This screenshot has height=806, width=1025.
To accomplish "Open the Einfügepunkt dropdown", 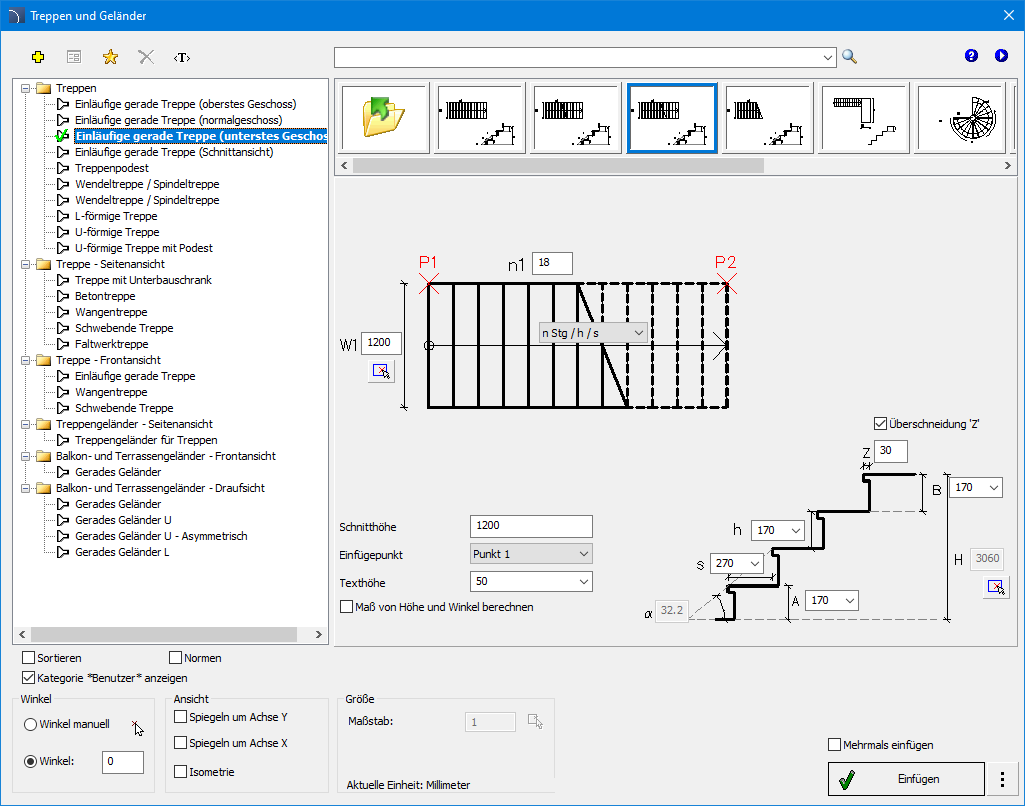I will 531,554.
